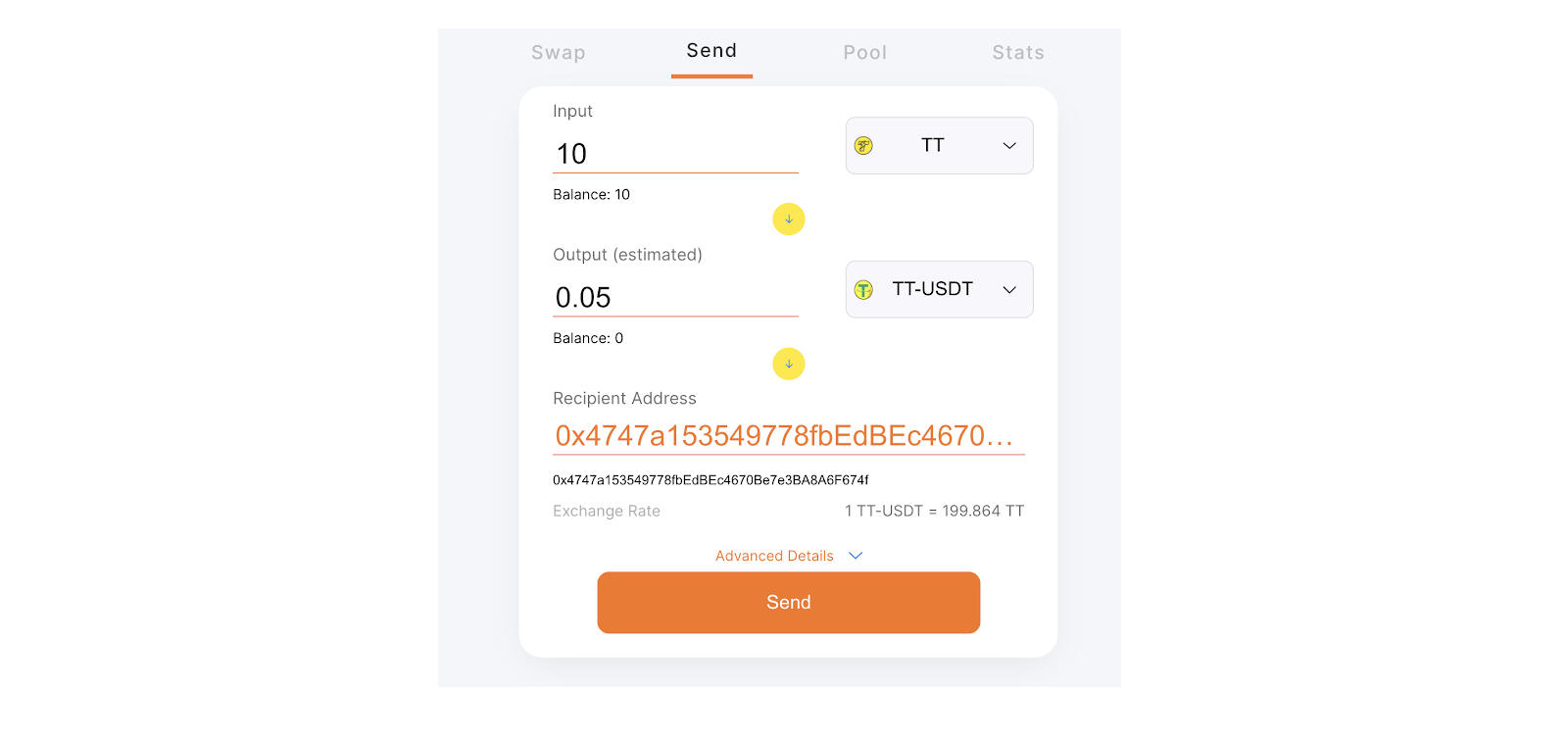
Task: Select the Send tab
Action: point(711,51)
